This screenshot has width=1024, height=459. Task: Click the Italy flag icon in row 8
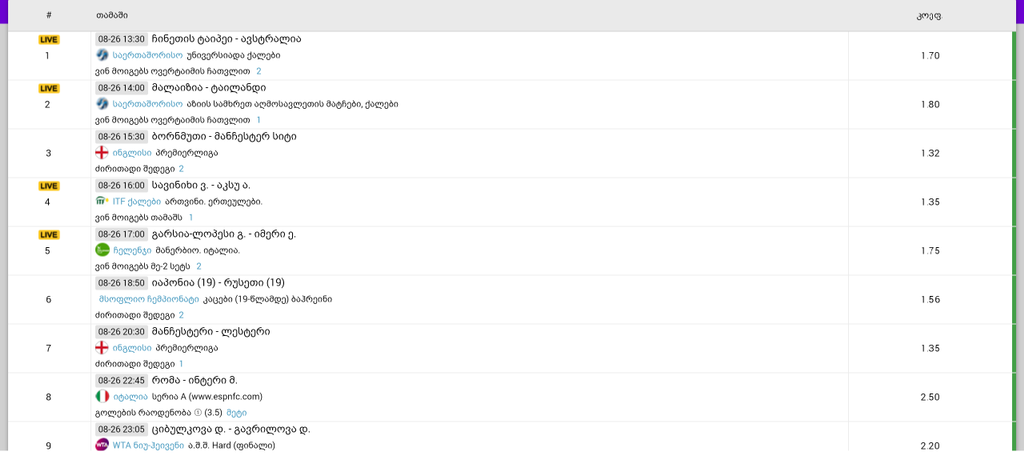pyautogui.click(x=101, y=397)
